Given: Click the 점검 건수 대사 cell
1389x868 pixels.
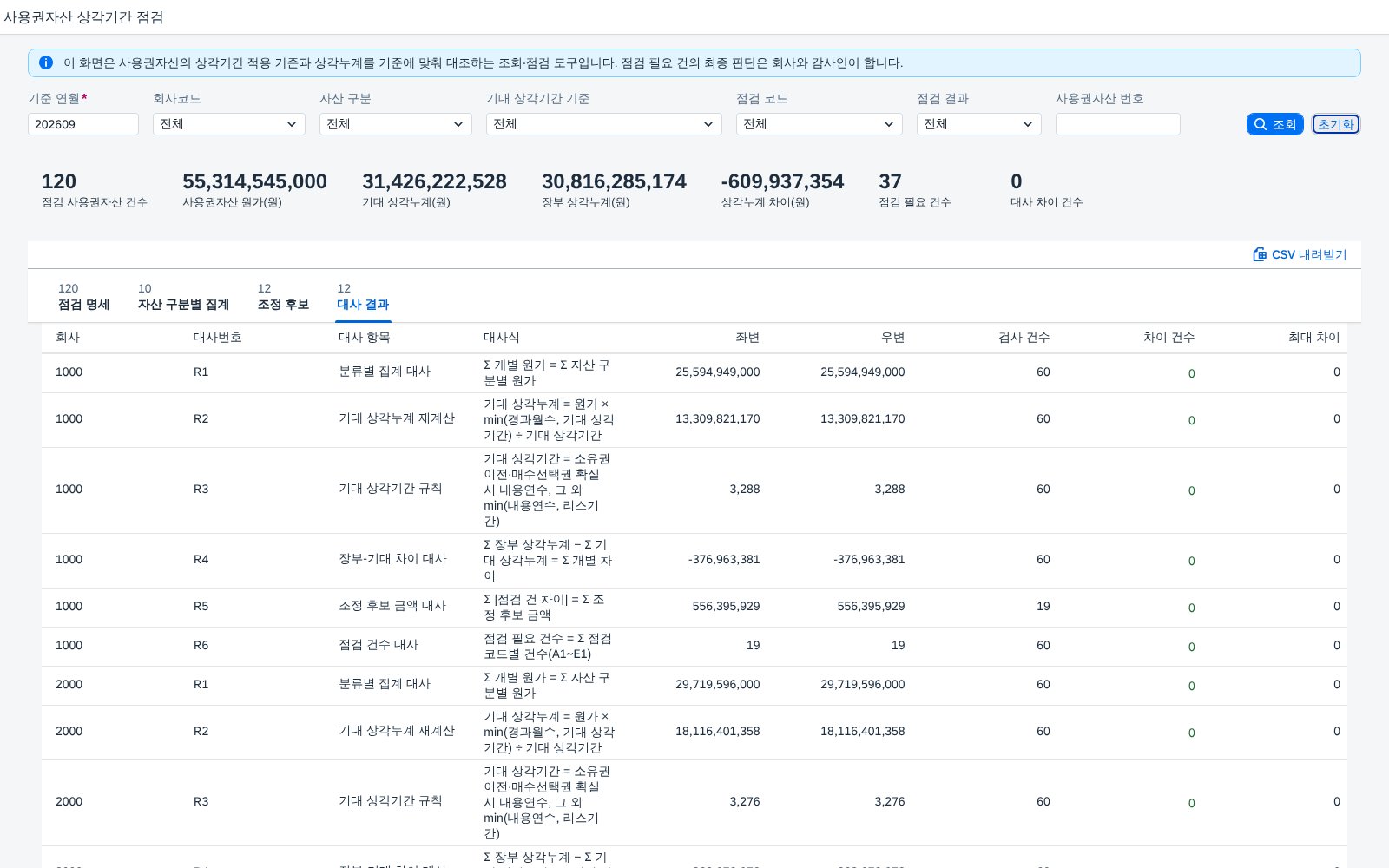Looking at the screenshot, I should coord(379,645).
